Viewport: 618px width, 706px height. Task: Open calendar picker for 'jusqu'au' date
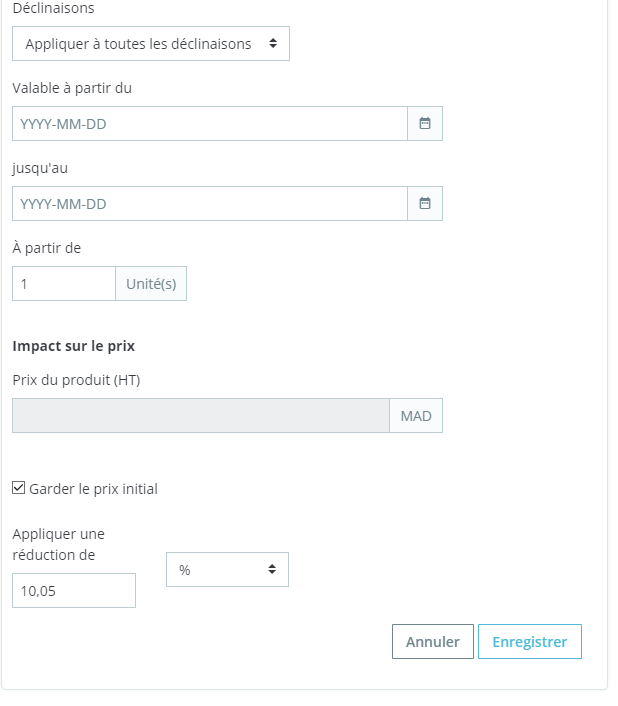[424, 204]
